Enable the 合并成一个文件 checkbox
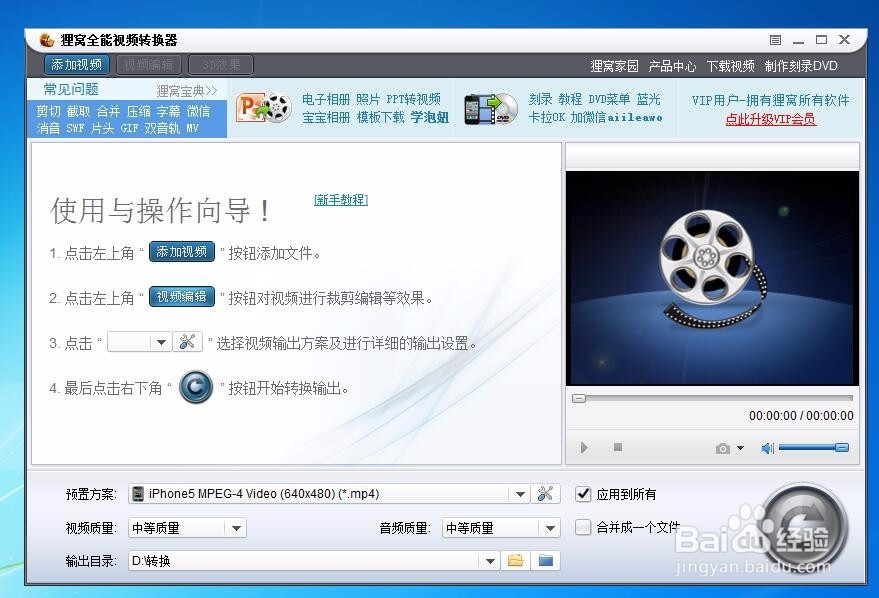 click(x=583, y=527)
